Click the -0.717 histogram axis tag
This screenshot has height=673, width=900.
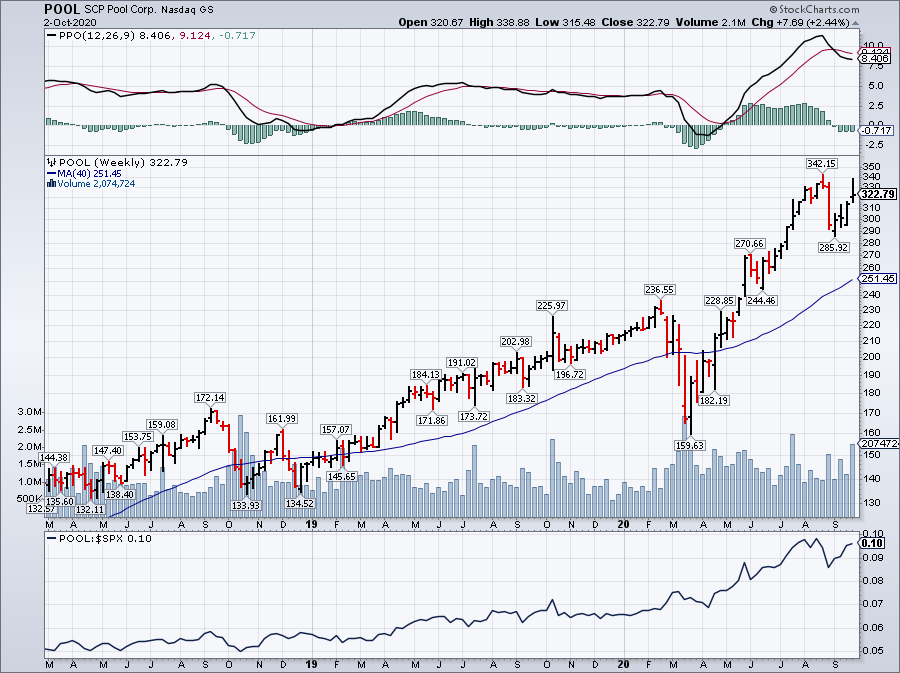click(876, 130)
